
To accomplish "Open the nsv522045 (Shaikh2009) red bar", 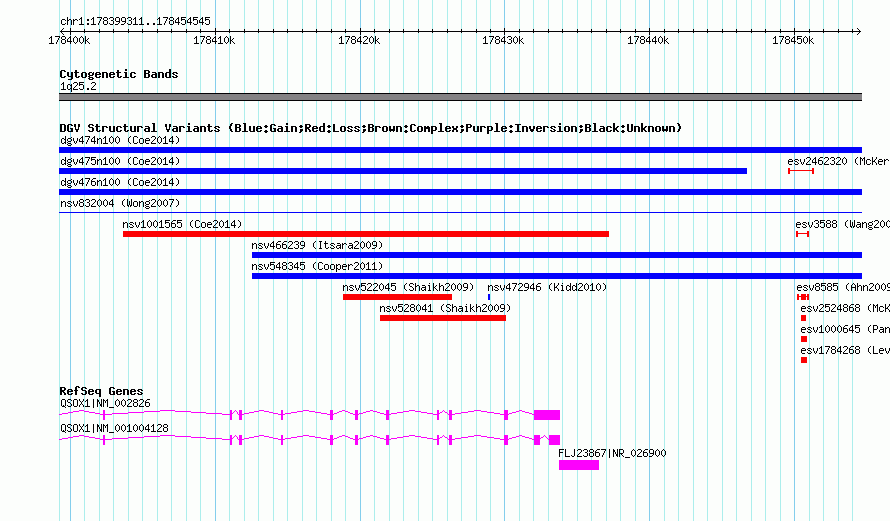I will 397,297.
